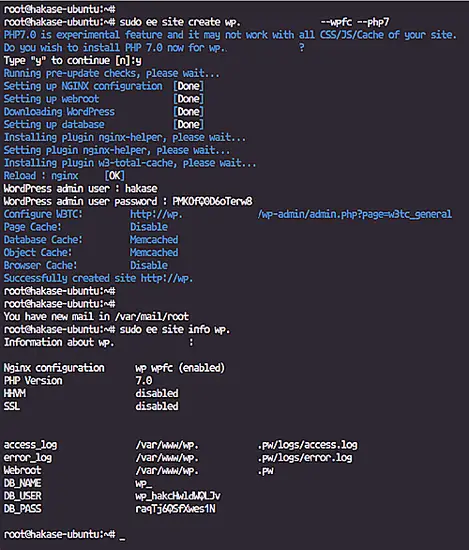This screenshot has width=469, height=550.
Task: Click the 'Setting up database' line
Action: [103, 125]
